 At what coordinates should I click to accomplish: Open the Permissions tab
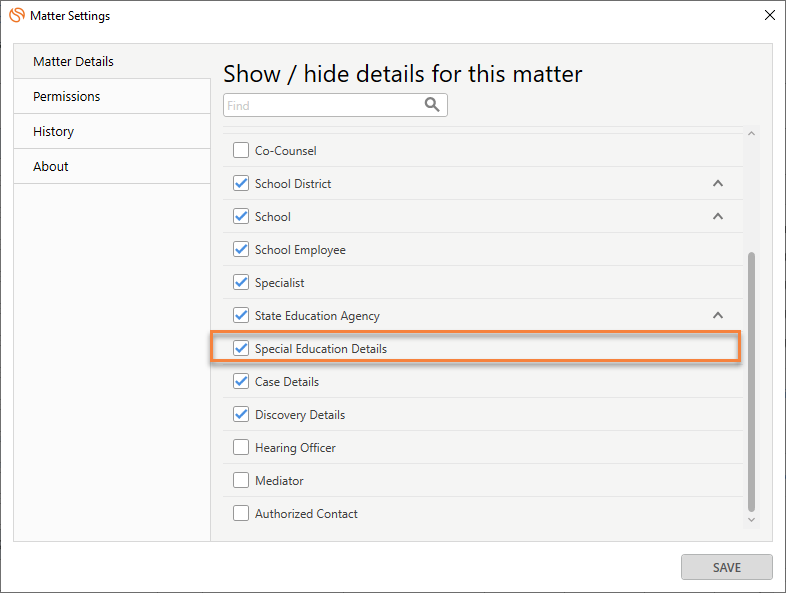pos(112,96)
